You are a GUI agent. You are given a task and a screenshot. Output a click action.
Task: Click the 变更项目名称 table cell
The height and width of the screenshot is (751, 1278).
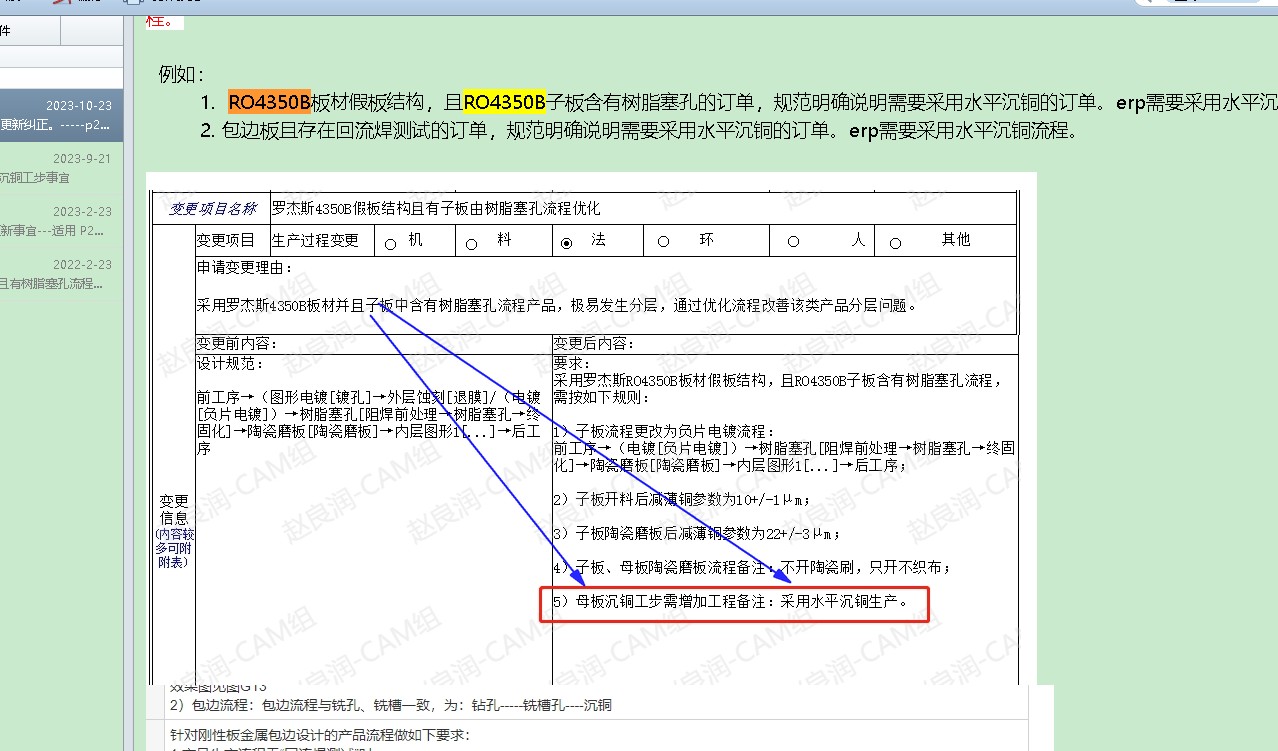pyautogui.click(x=211, y=208)
